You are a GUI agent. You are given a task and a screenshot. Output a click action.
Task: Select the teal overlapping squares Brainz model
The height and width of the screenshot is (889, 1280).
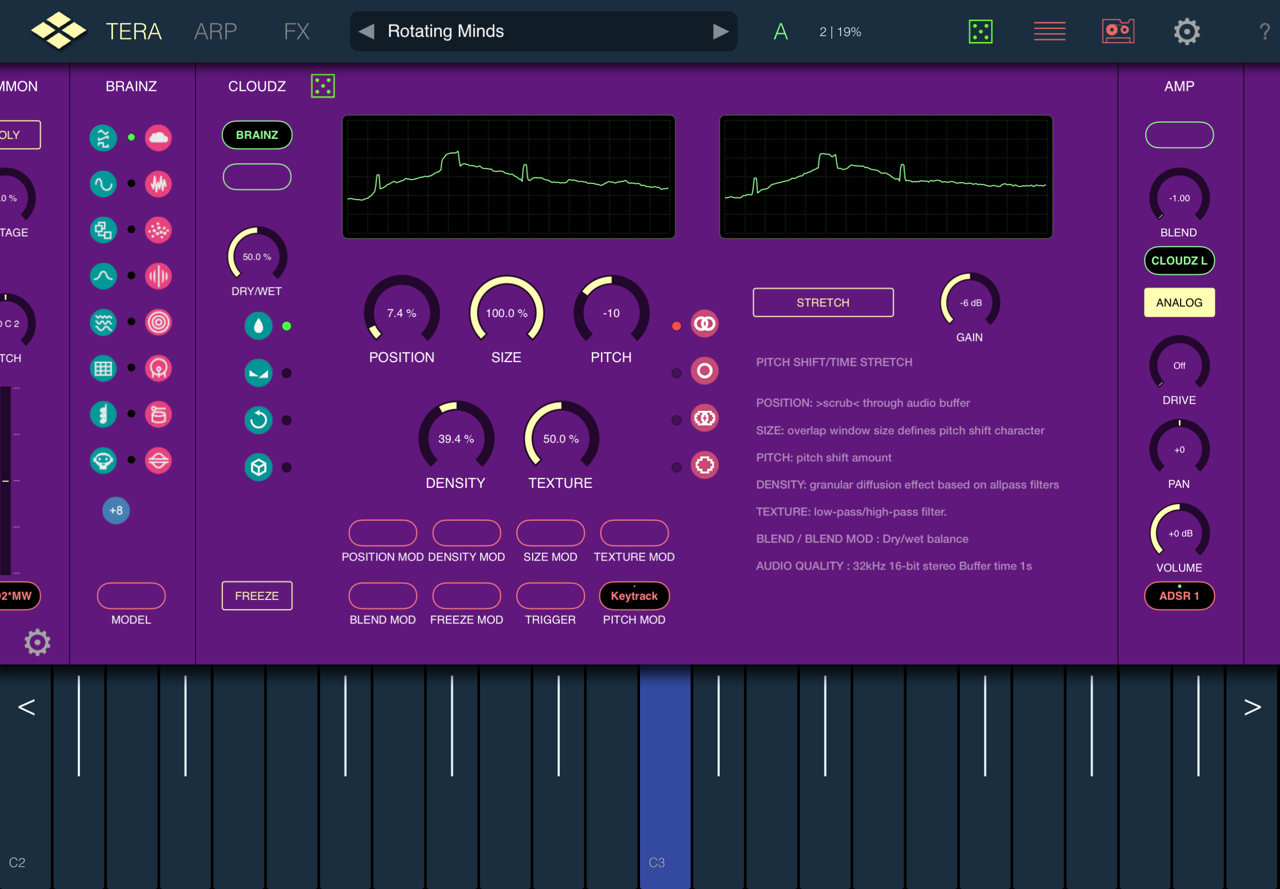point(103,230)
